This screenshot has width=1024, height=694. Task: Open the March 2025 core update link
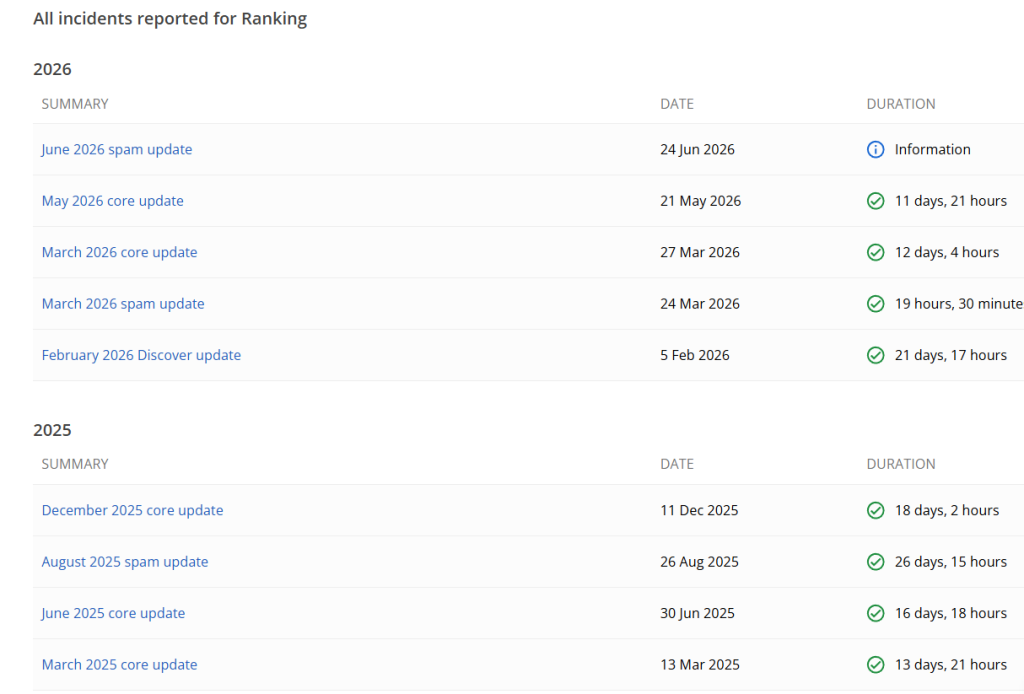[x=120, y=665]
